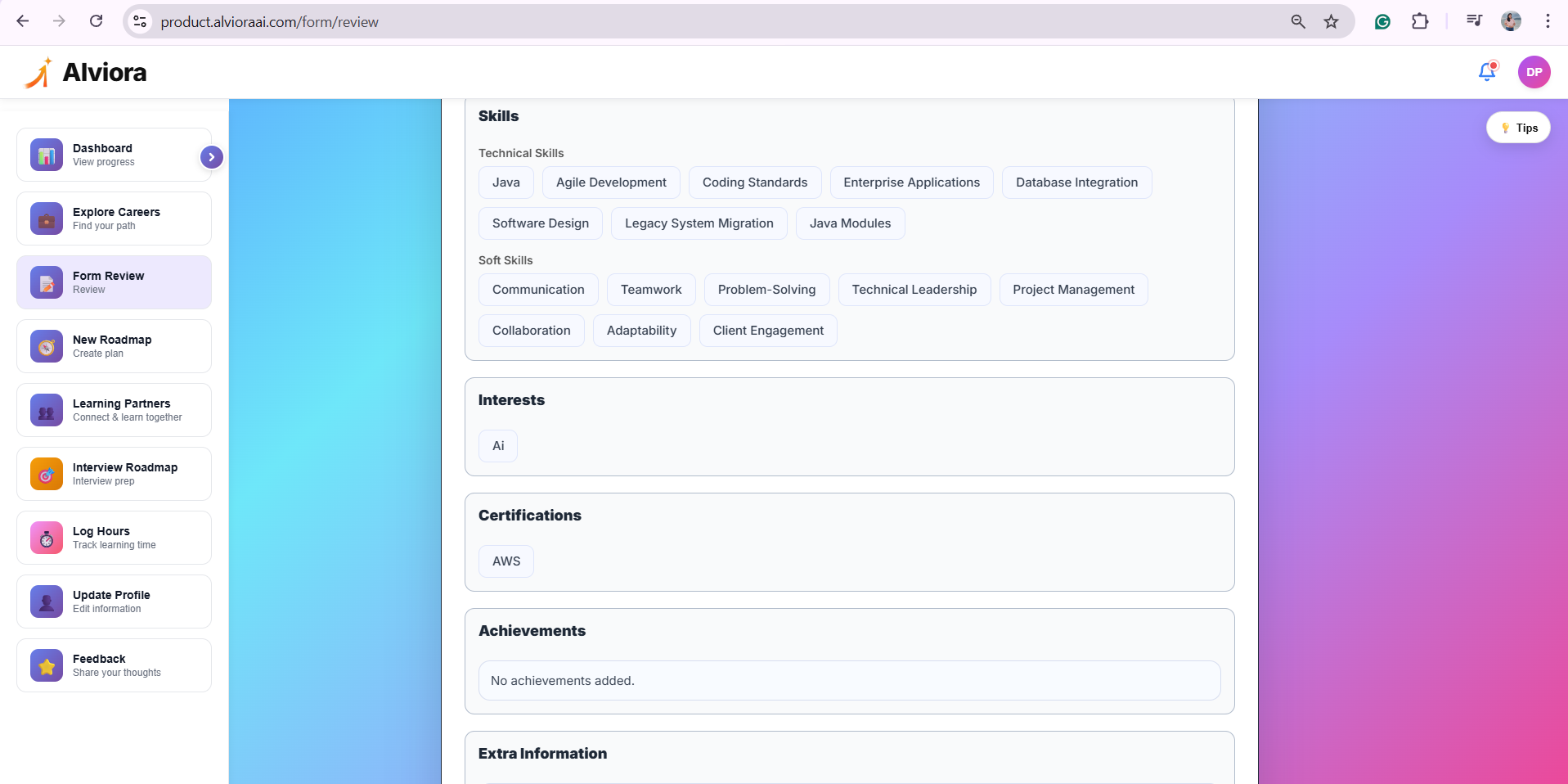The height and width of the screenshot is (784, 1568).
Task: Click the Alviora brand name
Action: (105, 72)
